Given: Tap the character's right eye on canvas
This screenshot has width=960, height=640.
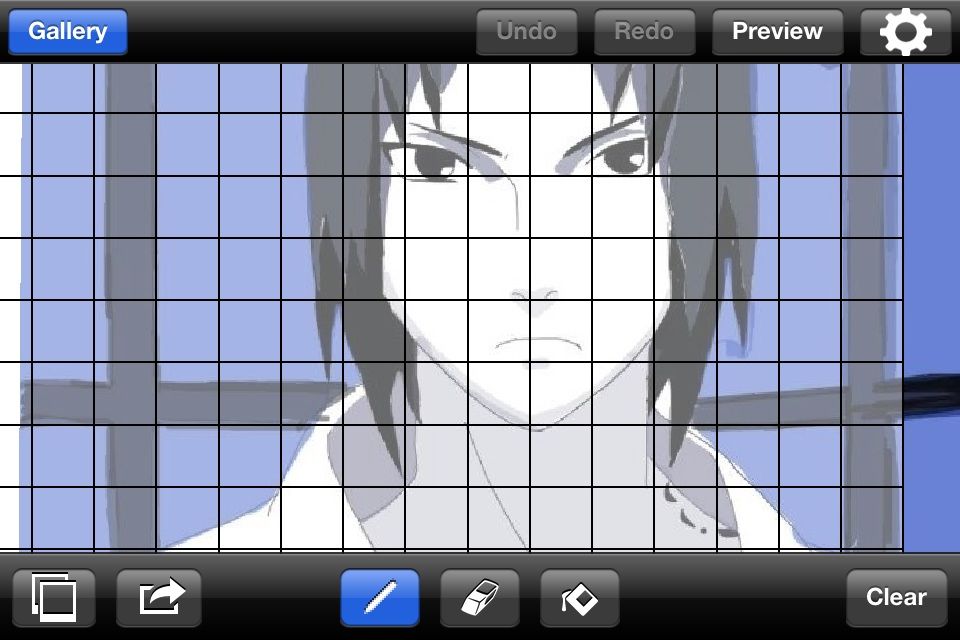Looking at the screenshot, I should tap(620, 154).
